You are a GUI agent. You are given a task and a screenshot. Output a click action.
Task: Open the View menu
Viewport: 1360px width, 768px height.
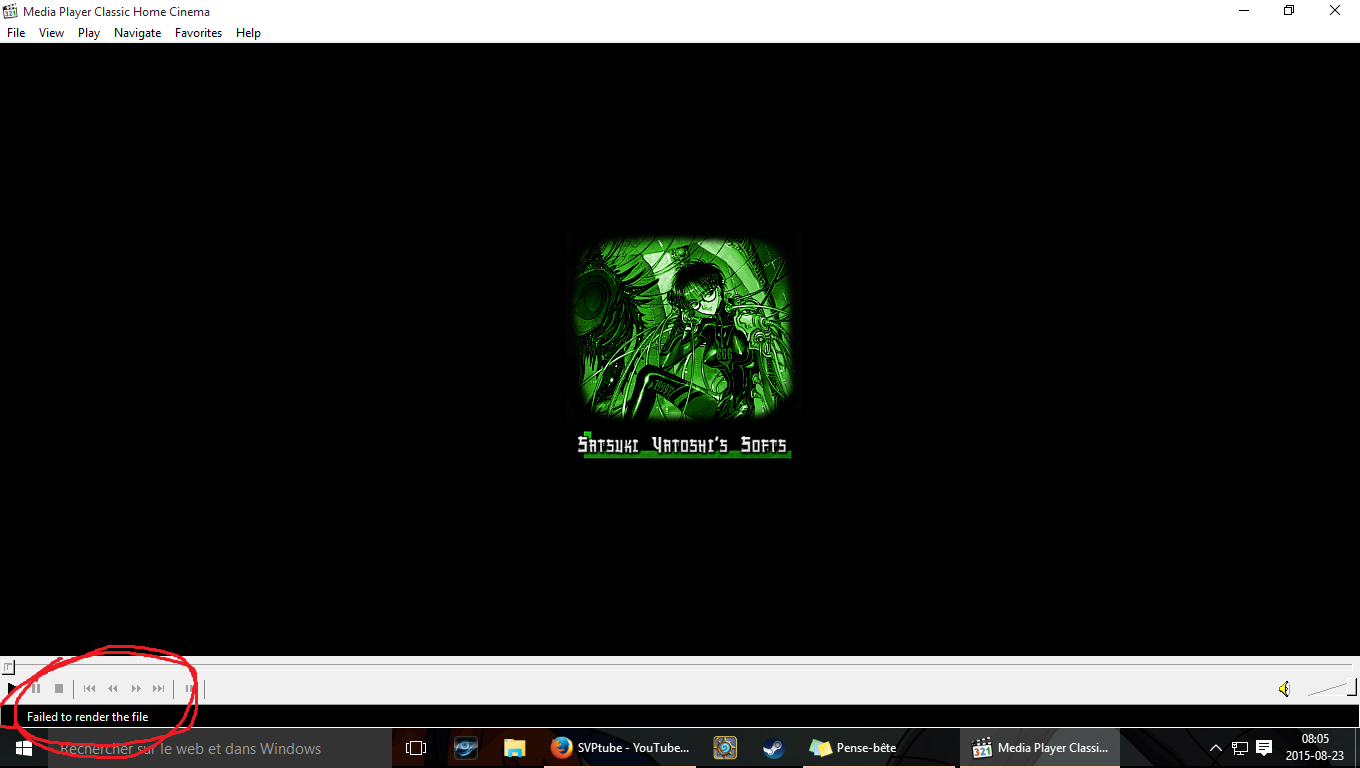tap(51, 33)
